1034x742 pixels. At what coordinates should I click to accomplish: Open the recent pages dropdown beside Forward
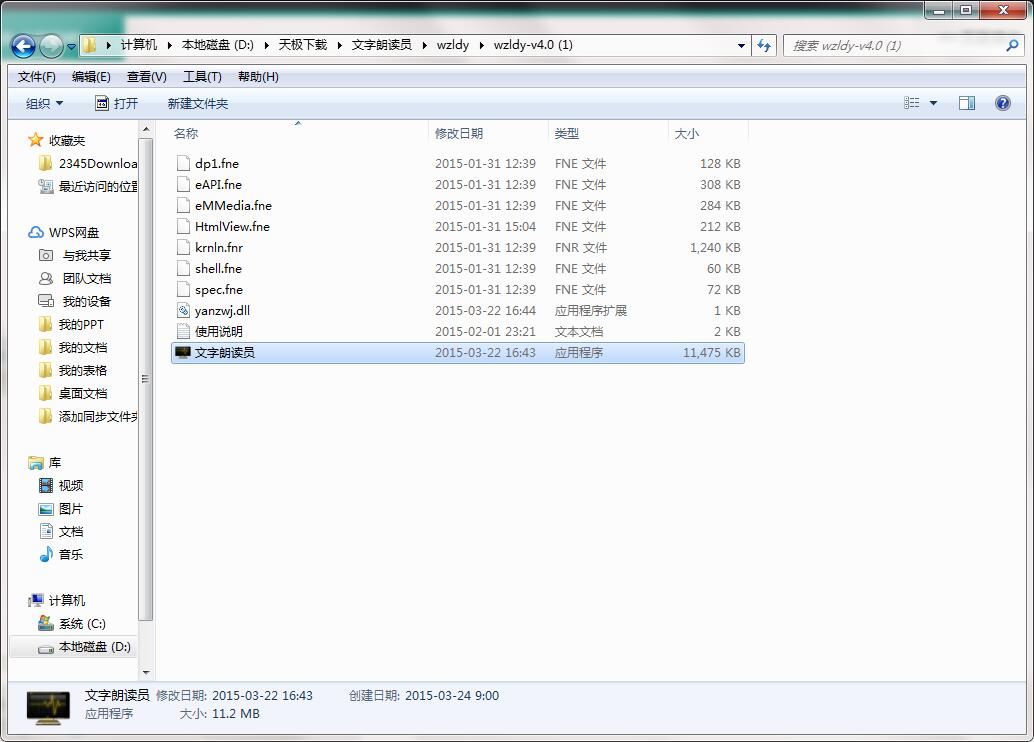click(x=71, y=47)
